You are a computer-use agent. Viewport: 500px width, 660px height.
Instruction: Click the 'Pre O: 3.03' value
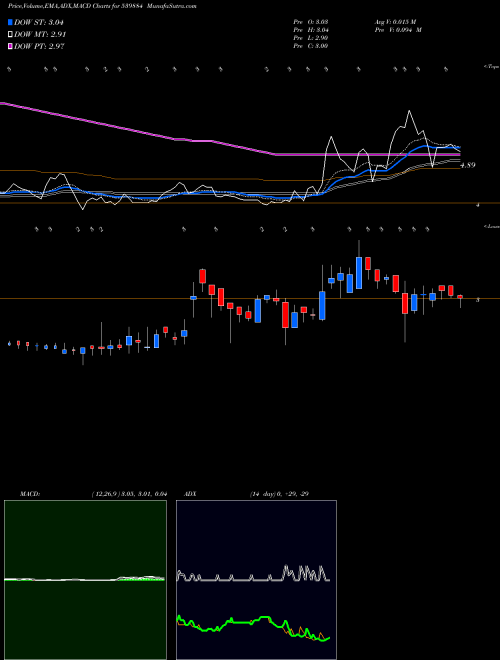click(311, 21)
